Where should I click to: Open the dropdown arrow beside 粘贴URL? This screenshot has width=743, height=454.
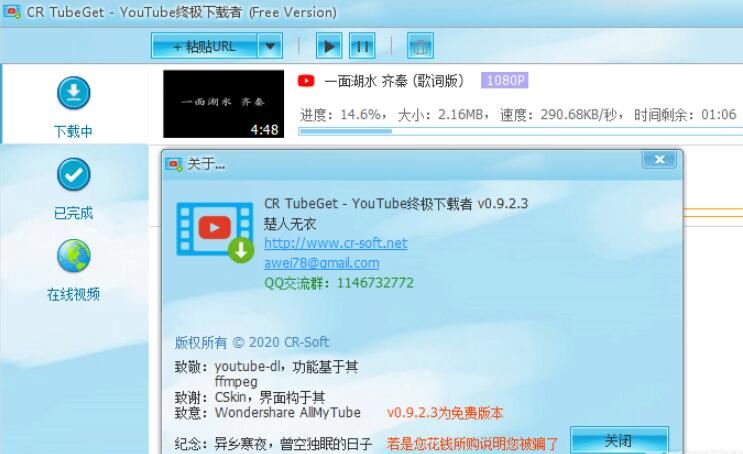point(270,46)
